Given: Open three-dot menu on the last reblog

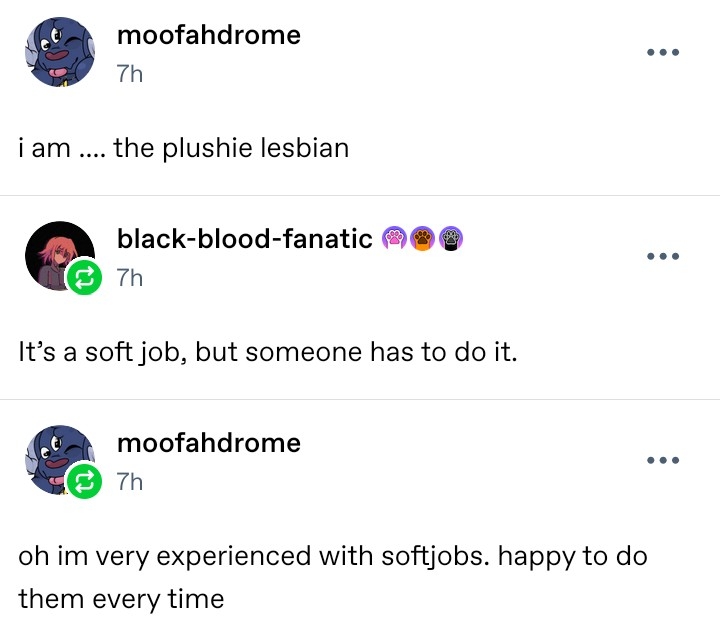Looking at the screenshot, I should pos(663,460).
